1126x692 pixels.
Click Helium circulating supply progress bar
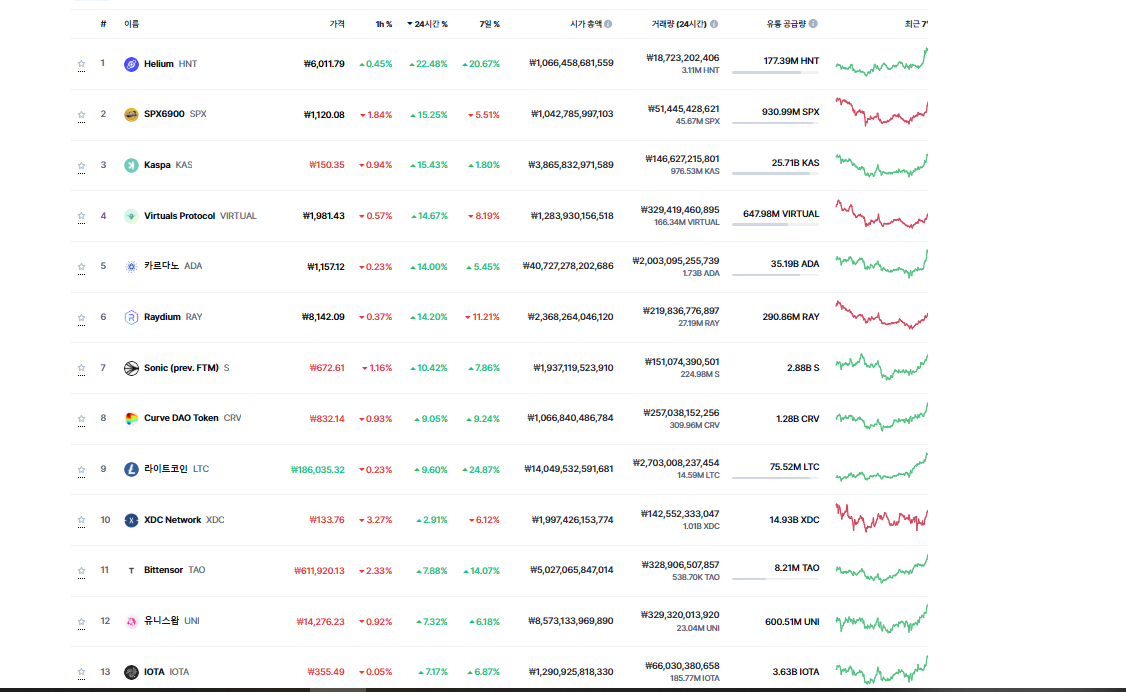click(x=776, y=73)
